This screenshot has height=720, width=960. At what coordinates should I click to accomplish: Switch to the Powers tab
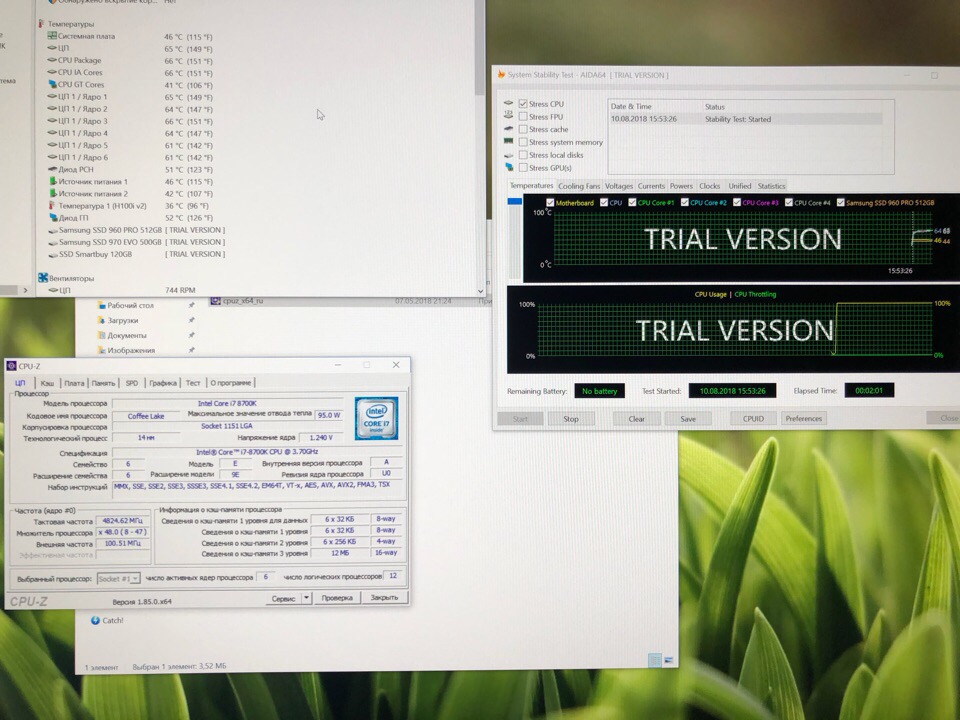tap(681, 186)
